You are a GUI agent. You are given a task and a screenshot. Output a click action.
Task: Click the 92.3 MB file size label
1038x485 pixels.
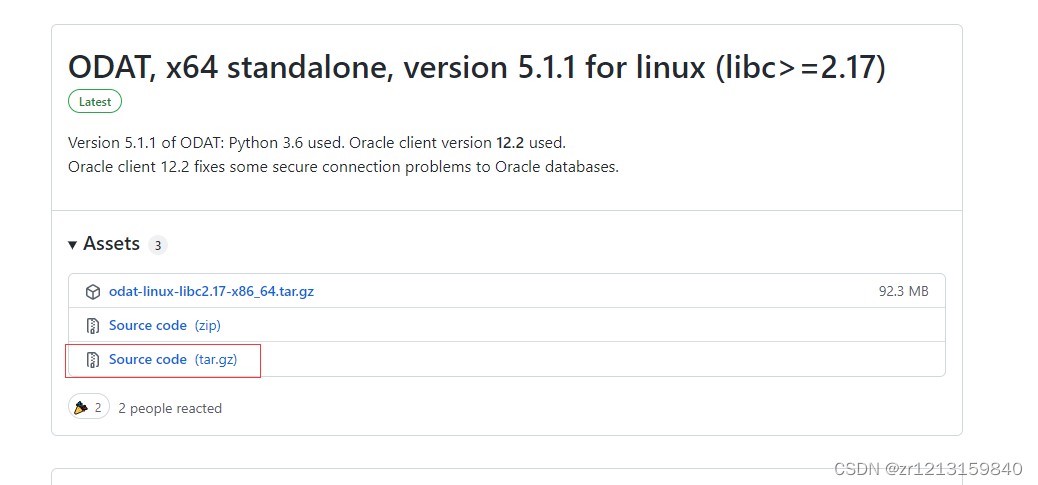904,291
